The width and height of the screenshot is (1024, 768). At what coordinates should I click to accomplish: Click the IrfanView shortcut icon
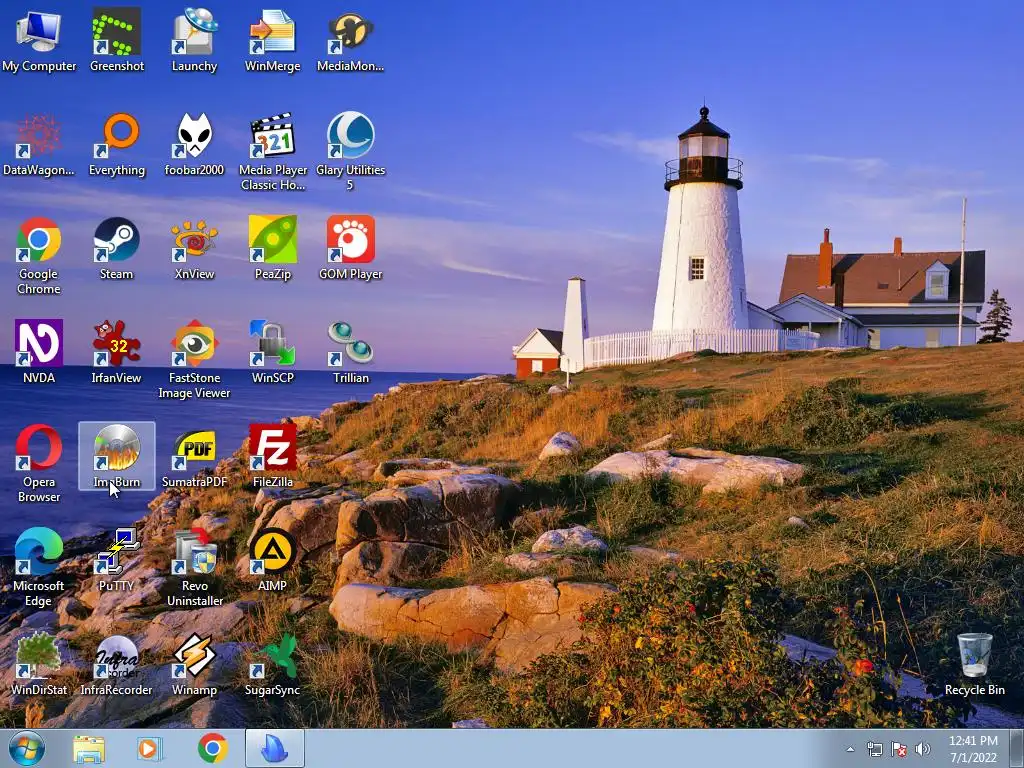(x=116, y=353)
